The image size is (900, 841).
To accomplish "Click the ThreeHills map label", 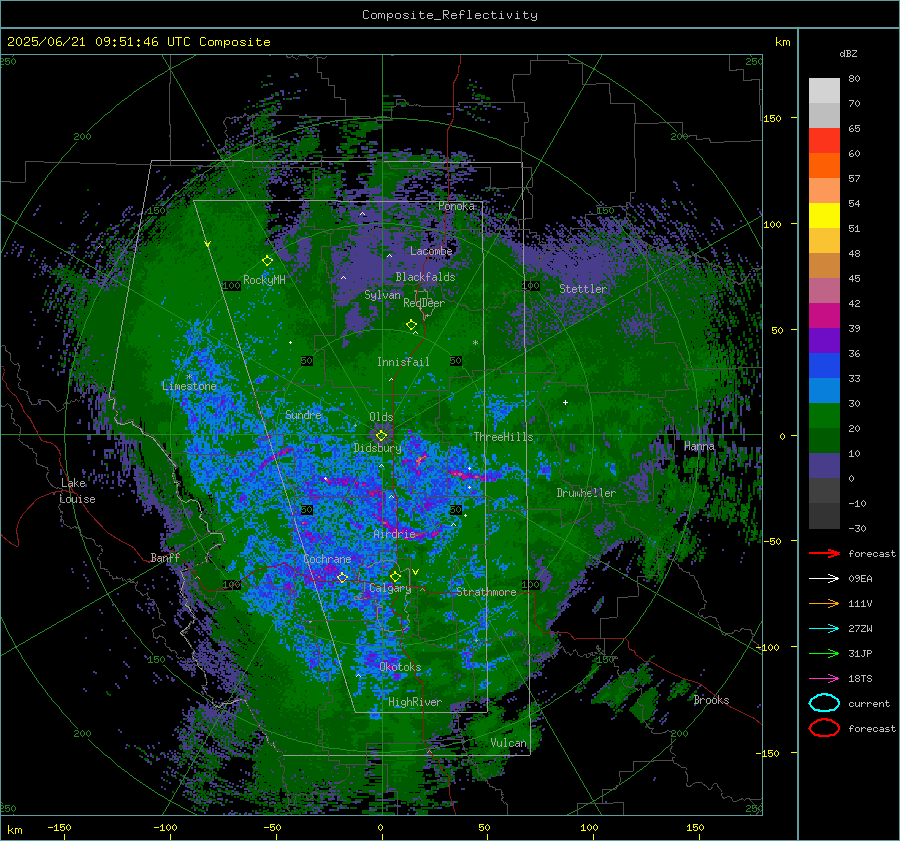I will coord(503,436).
